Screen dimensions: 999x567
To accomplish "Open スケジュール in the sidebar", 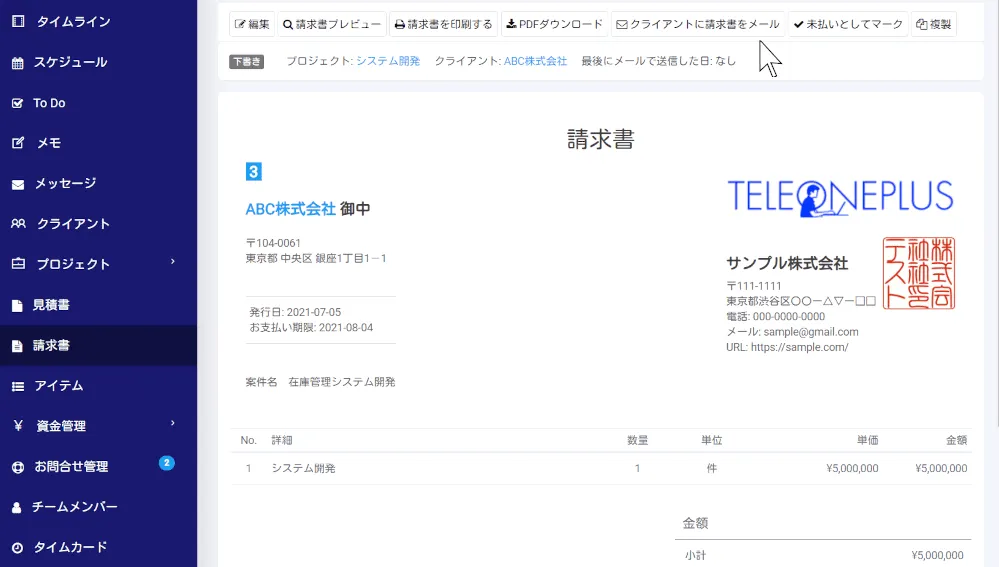I will pos(98,62).
